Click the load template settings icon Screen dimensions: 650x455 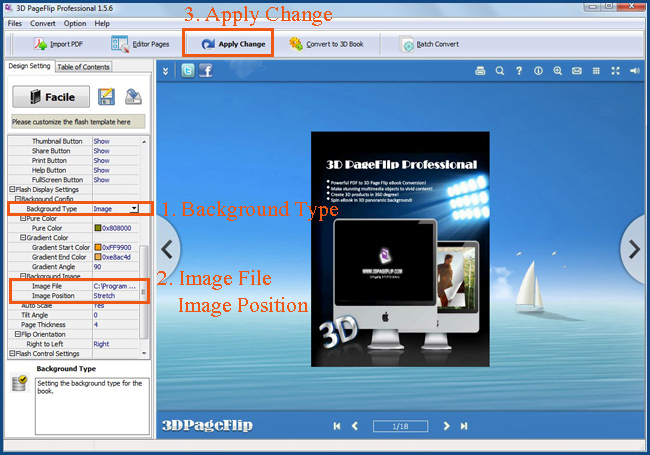[x=133, y=97]
